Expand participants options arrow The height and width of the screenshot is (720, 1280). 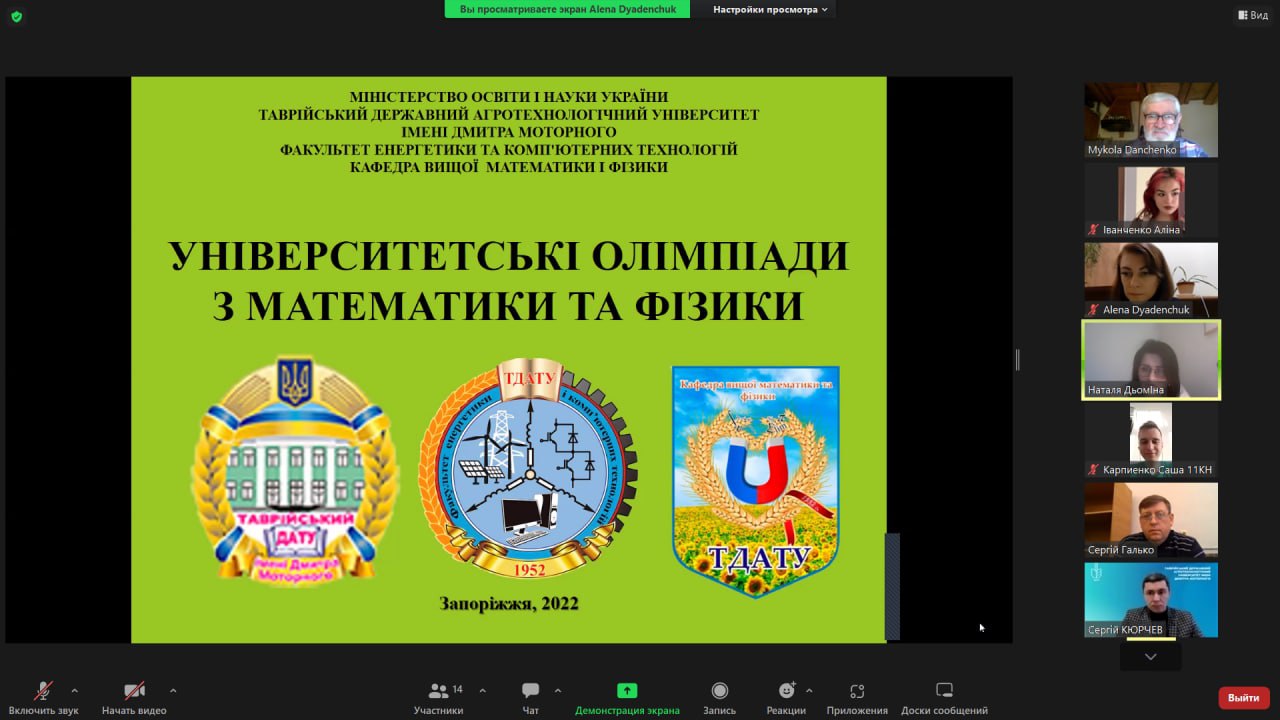(483, 690)
